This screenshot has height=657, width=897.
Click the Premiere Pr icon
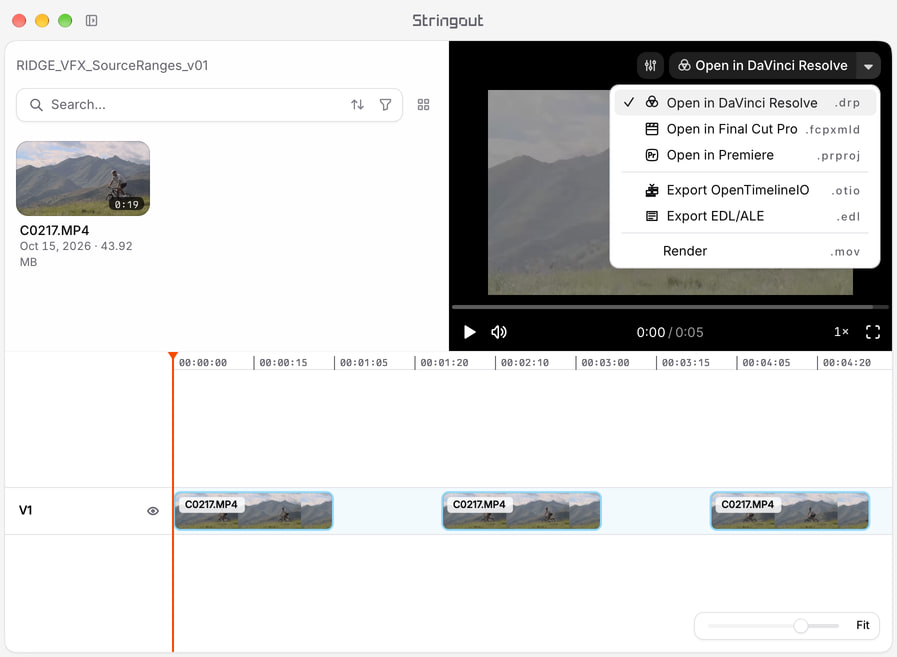(x=652, y=155)
